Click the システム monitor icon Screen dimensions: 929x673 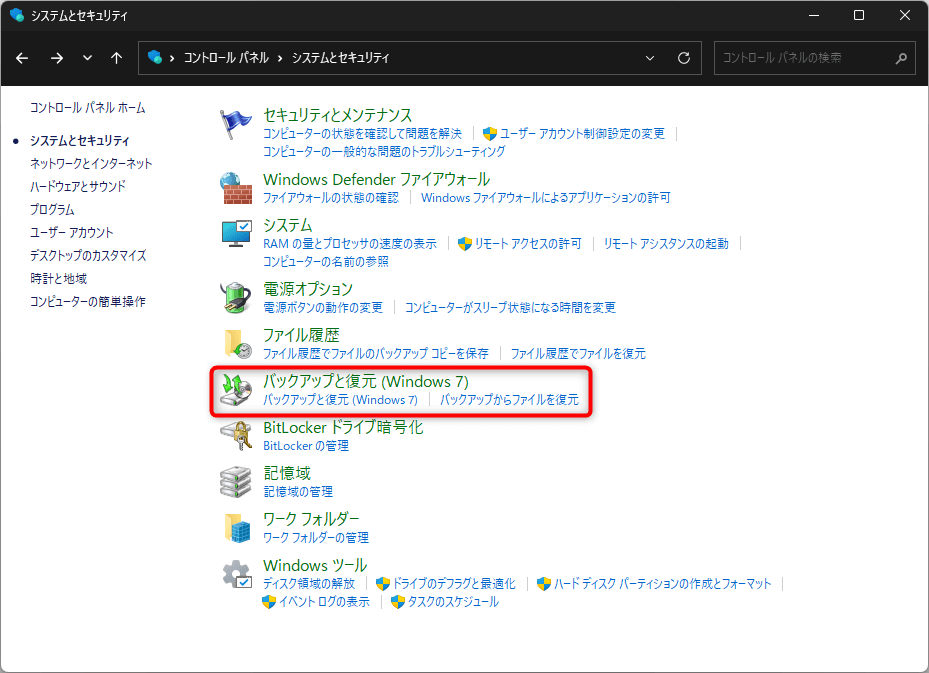(235, 234)
